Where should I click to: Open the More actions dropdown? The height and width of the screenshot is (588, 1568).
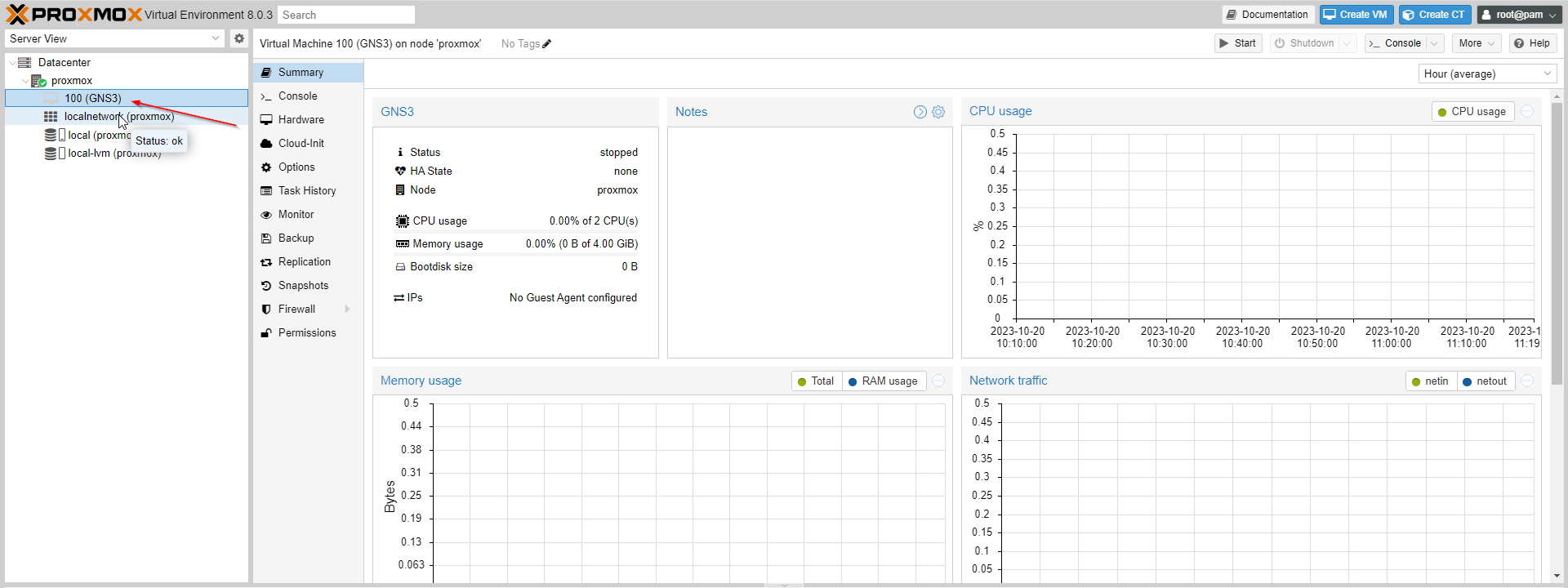pos(1476,43)
